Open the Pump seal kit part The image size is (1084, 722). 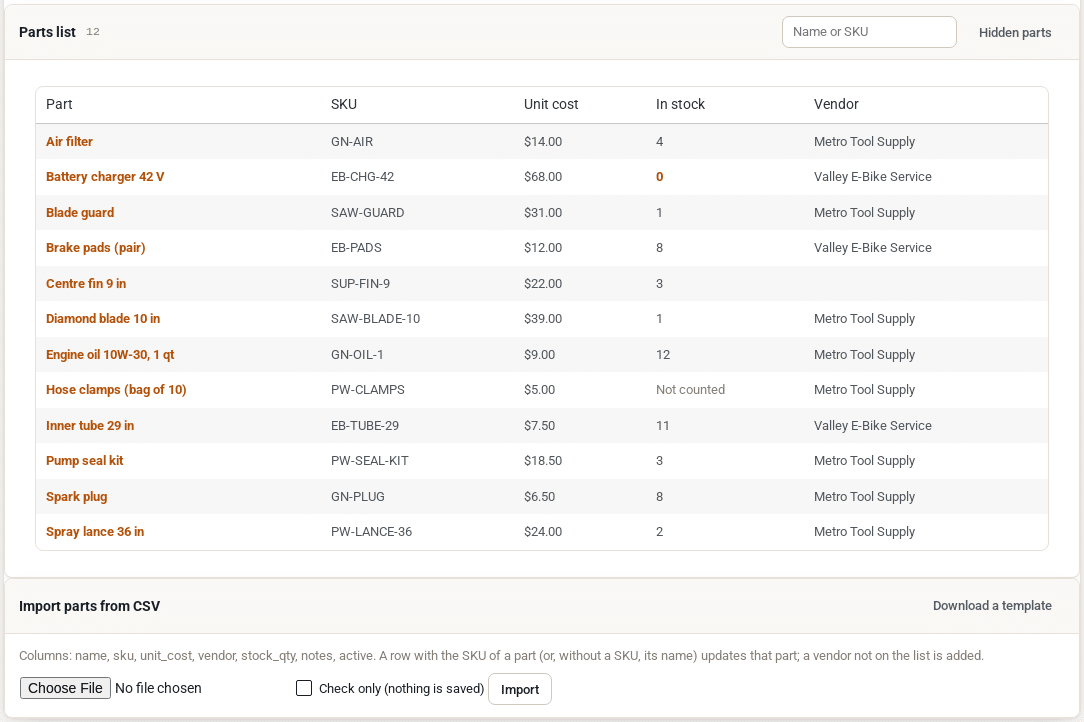84,461
